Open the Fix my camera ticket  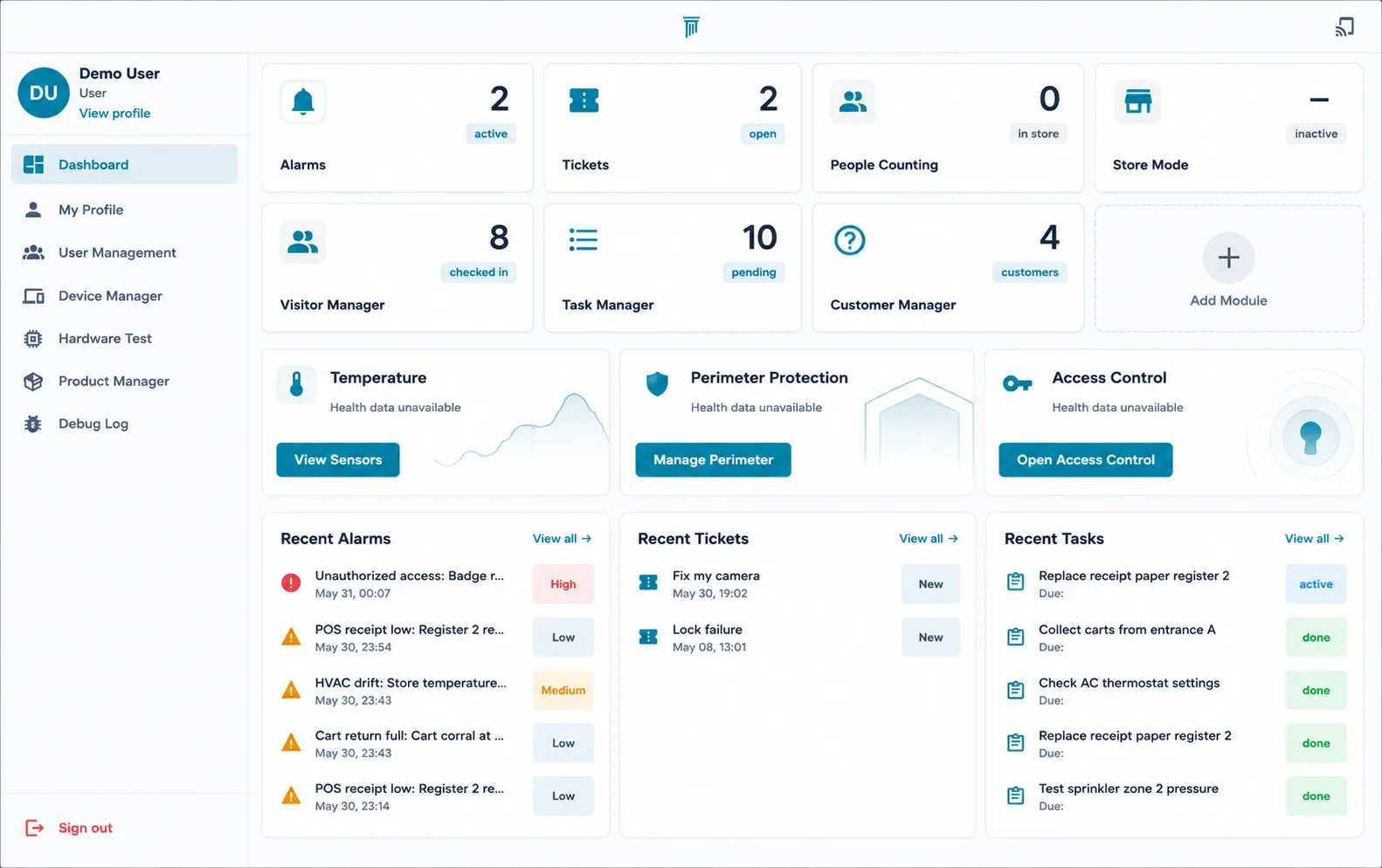point(797,584)
